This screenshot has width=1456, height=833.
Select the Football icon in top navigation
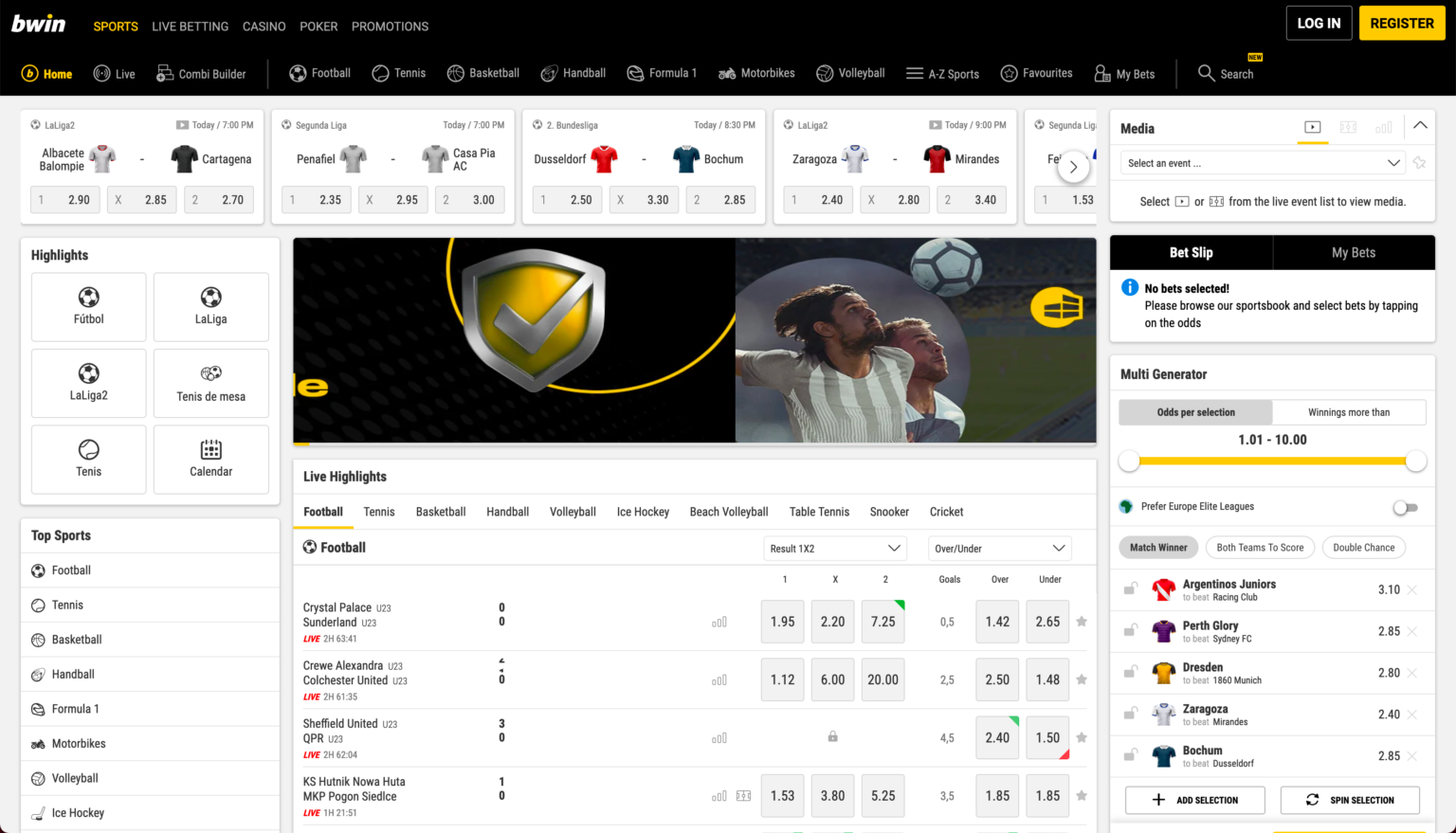click(x=298, y=73)
